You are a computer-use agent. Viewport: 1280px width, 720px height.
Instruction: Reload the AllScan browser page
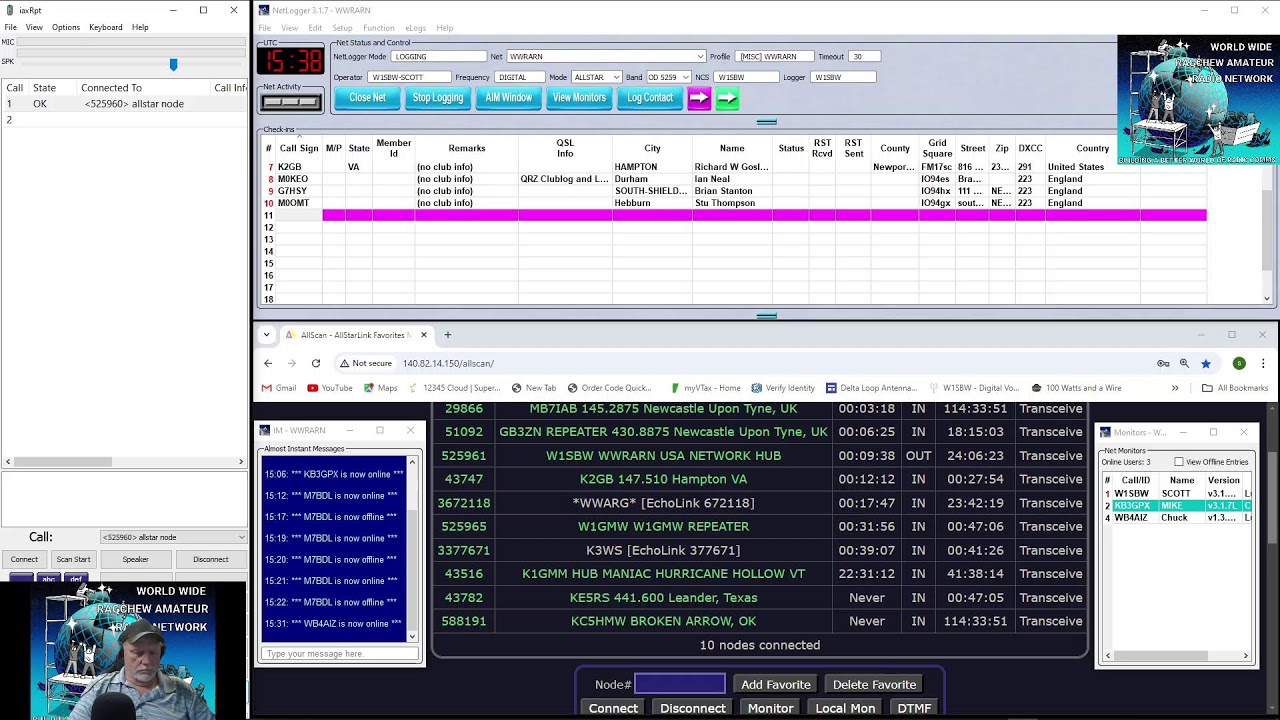[316, 363]
